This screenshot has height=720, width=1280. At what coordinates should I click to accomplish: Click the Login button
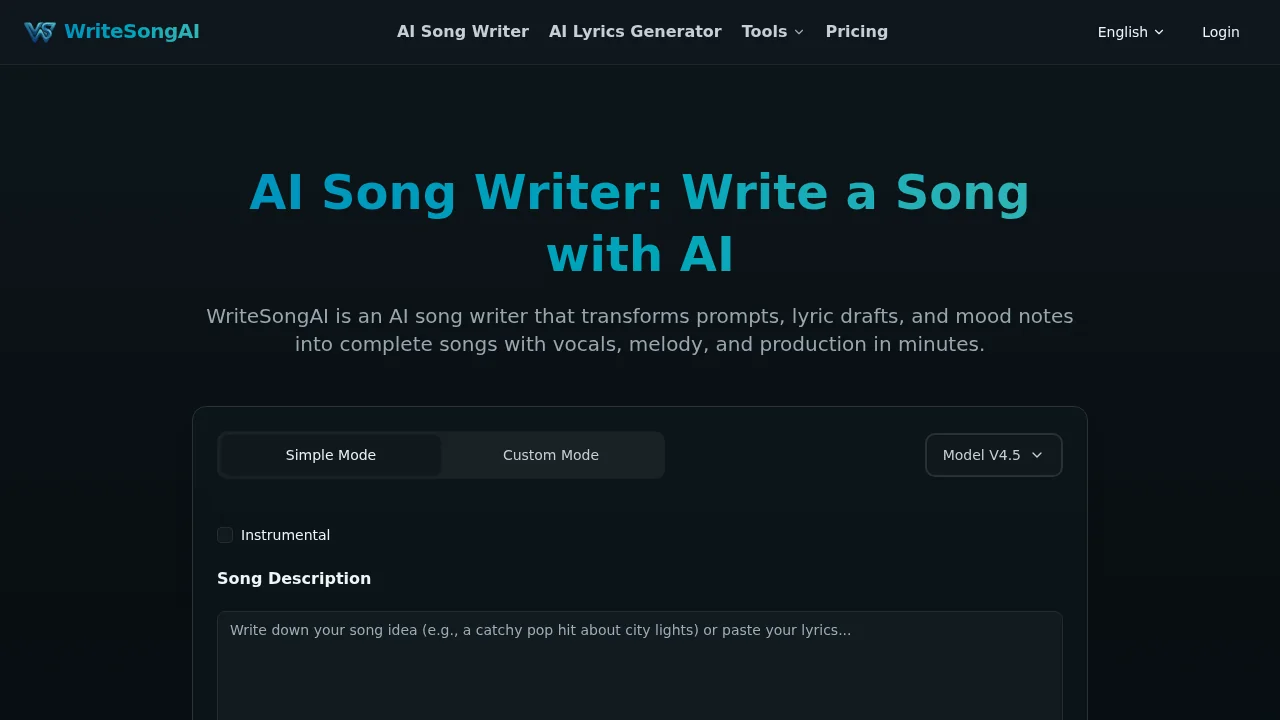click(1220, 32)
